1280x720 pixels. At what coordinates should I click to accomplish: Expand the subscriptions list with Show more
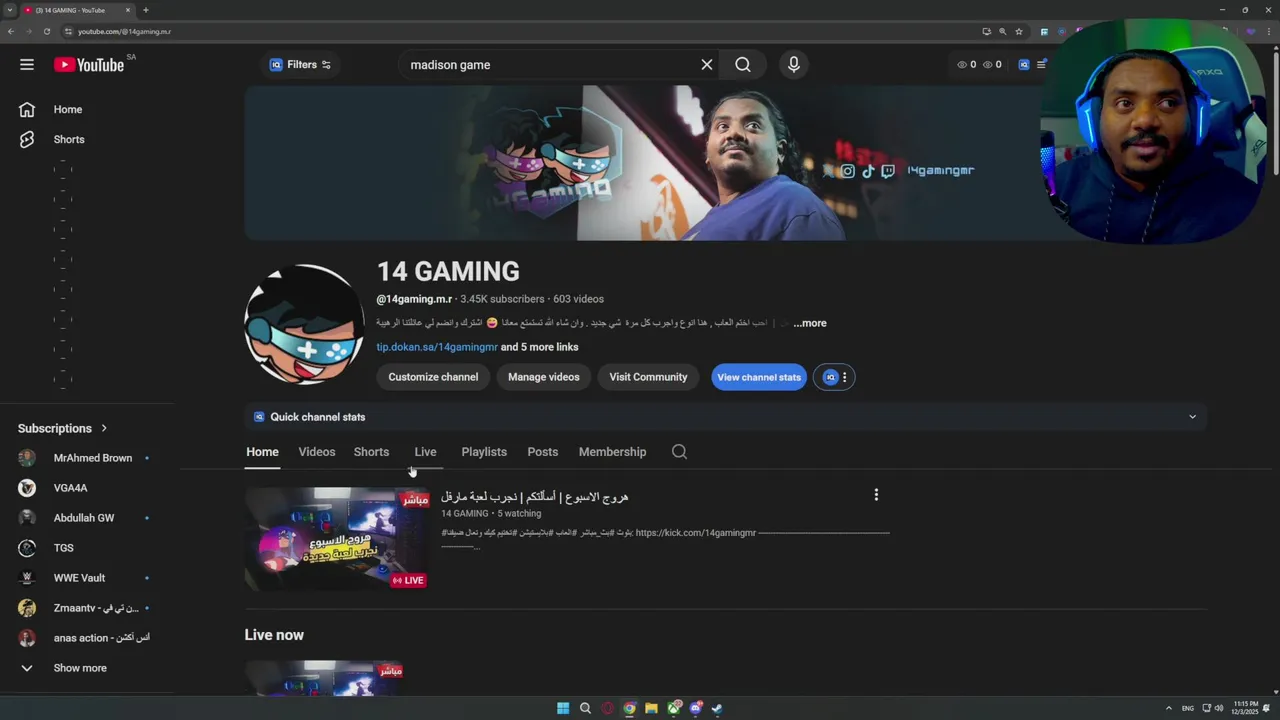tap(65, 668)
